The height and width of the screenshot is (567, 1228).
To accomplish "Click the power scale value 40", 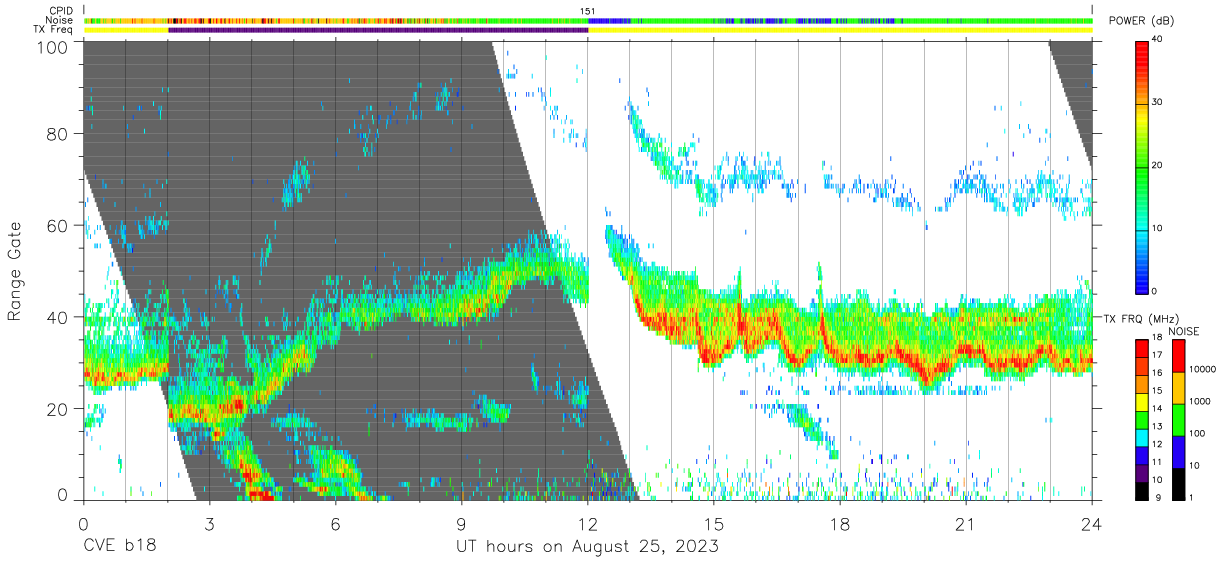I will pos(1157,40).
